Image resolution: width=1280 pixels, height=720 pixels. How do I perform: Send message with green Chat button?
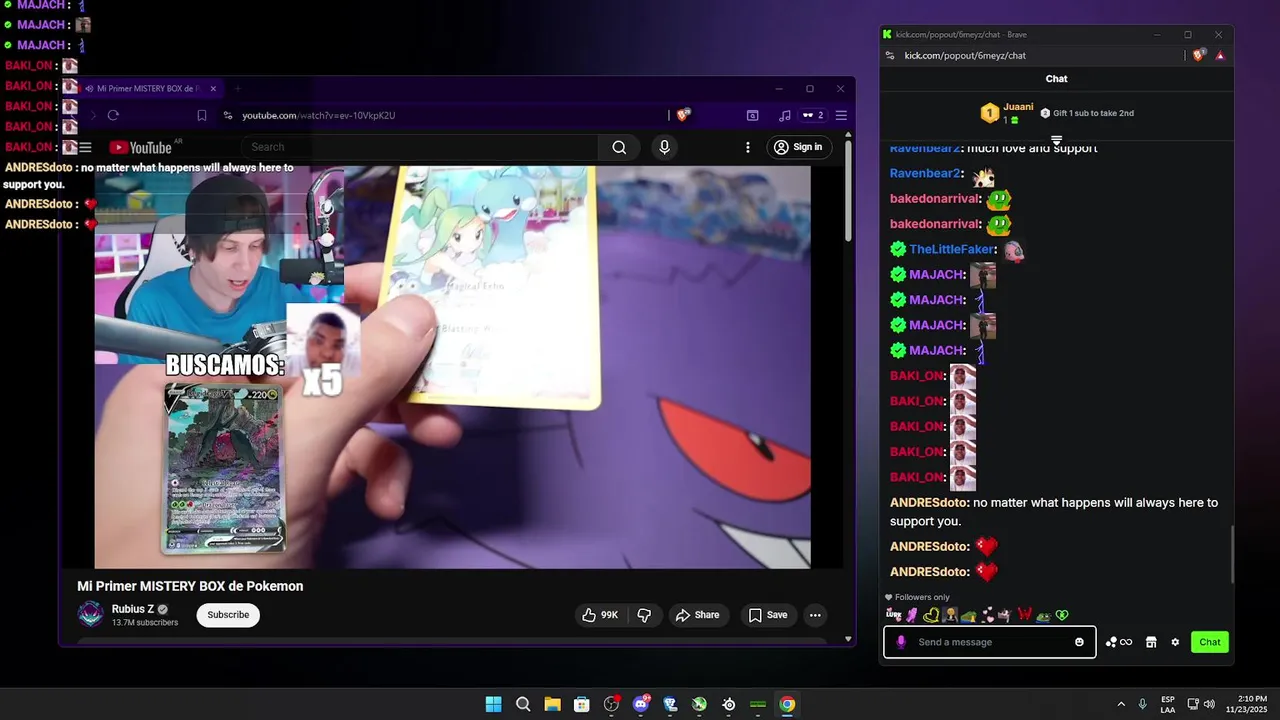1210,642
